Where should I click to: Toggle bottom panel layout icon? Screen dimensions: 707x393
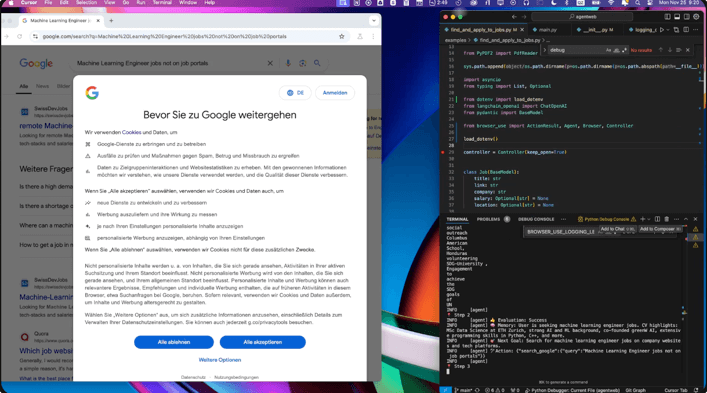(x=677, y=17)
